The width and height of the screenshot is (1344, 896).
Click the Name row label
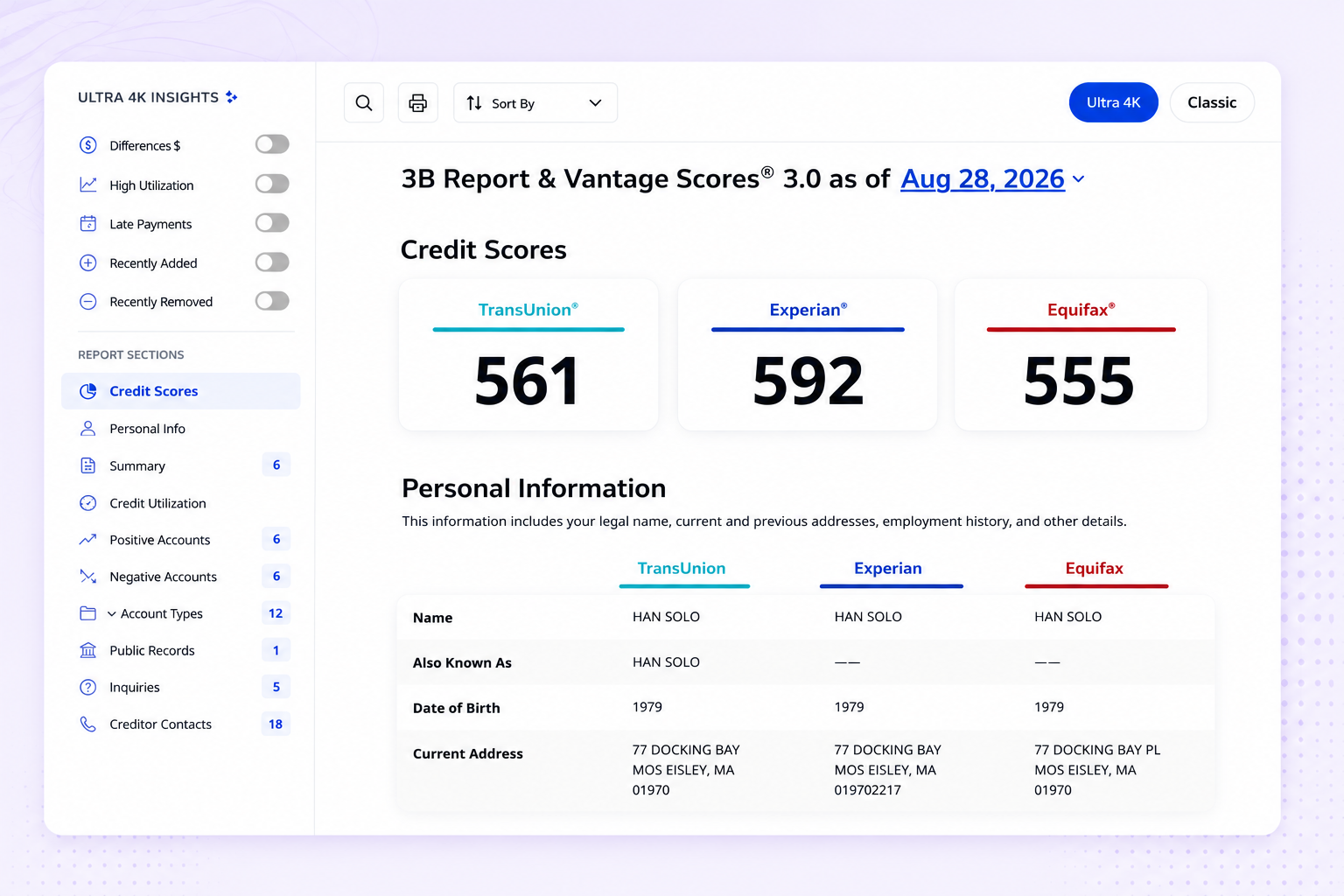pyautogui.click(x=433, y=618)
